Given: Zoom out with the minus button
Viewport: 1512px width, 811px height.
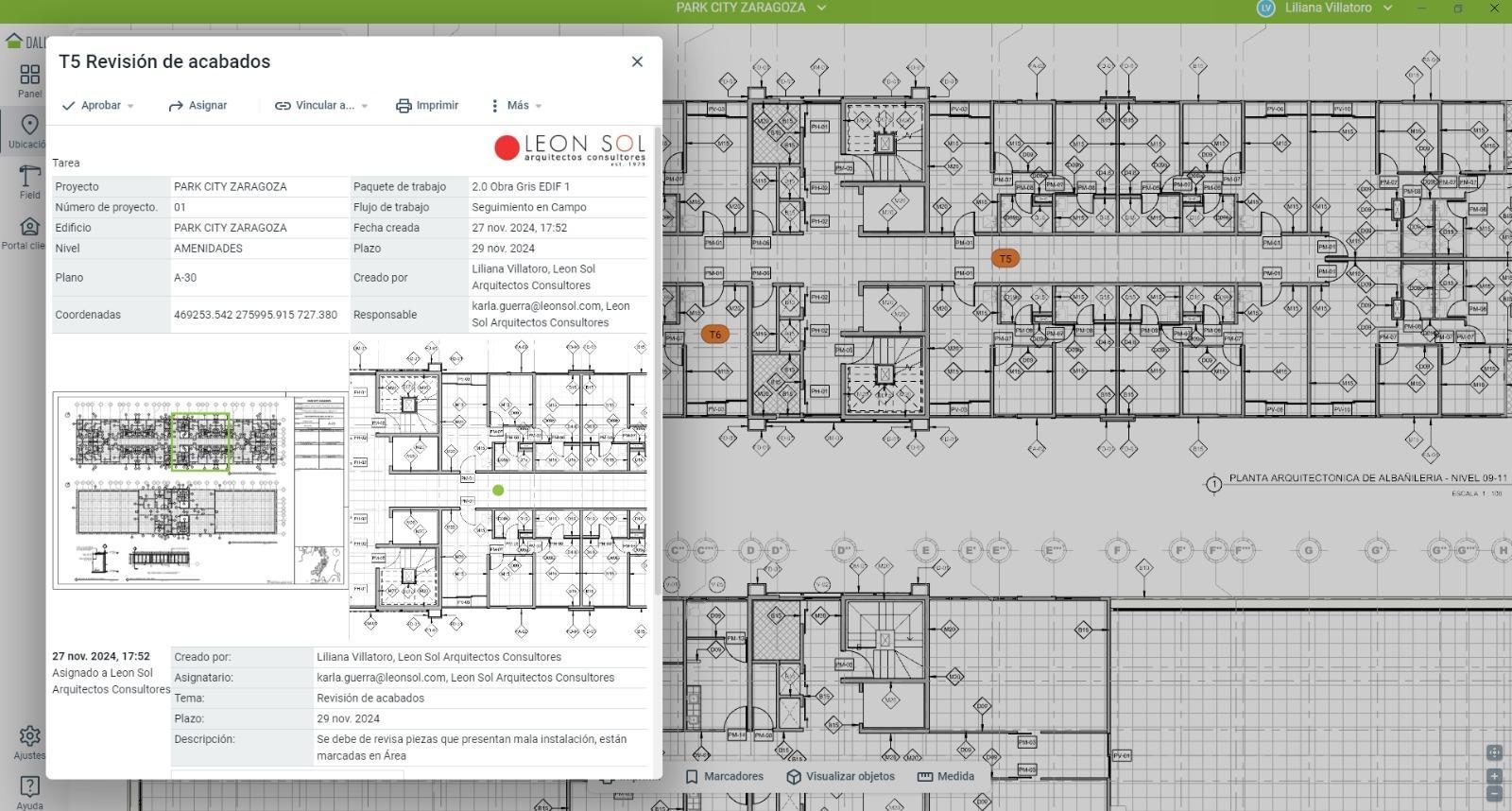Looking at the screenshot, I should click(x=1494, y=793).
